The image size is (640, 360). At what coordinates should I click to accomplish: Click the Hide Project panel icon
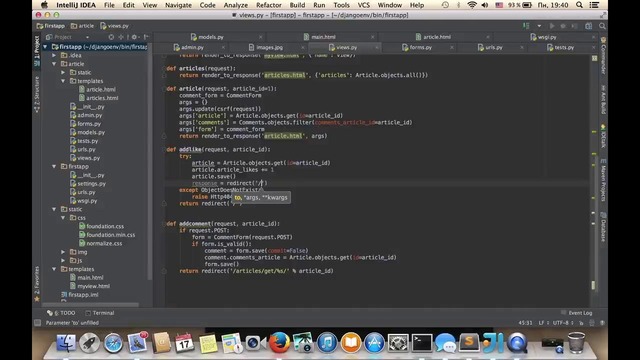coord(146,37)
